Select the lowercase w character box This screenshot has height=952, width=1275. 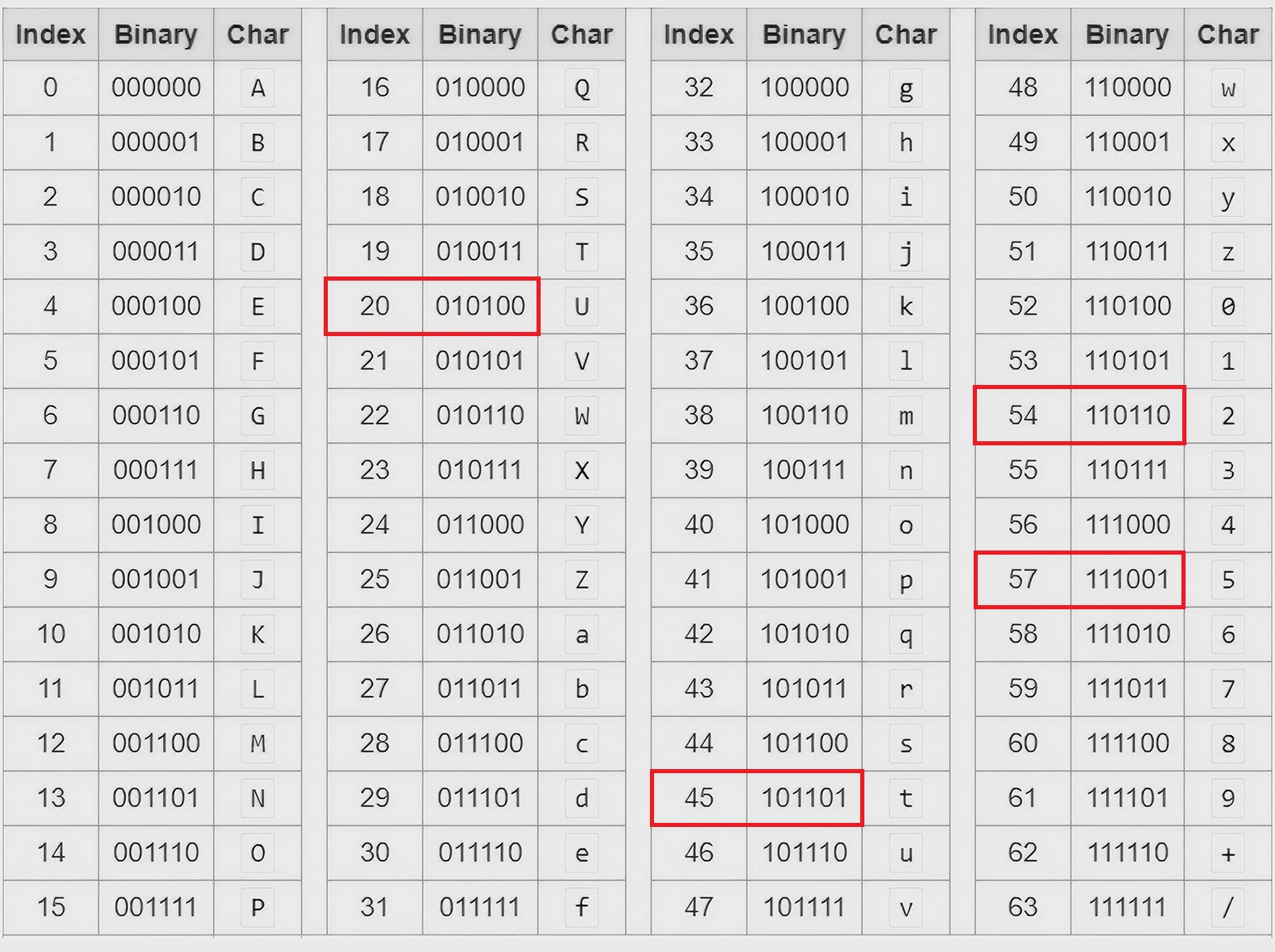(x=1228, y=89)
